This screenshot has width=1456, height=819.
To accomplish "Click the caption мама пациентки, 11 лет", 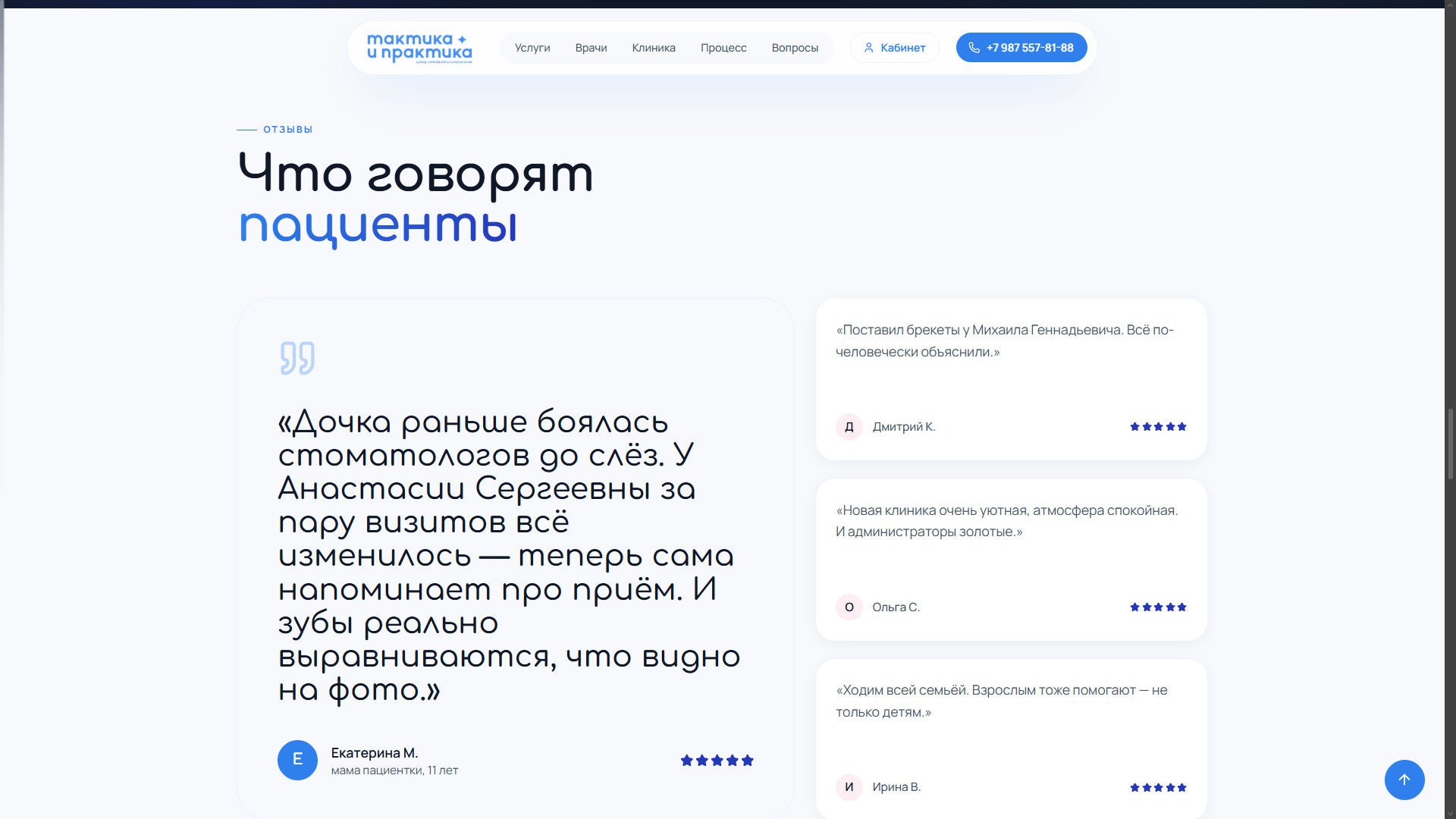I will (394, 770).
